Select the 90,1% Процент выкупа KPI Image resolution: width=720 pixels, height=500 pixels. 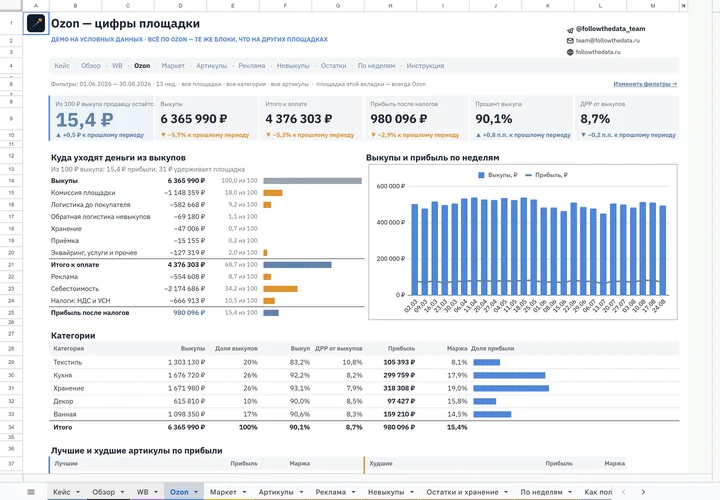[494, 119]
